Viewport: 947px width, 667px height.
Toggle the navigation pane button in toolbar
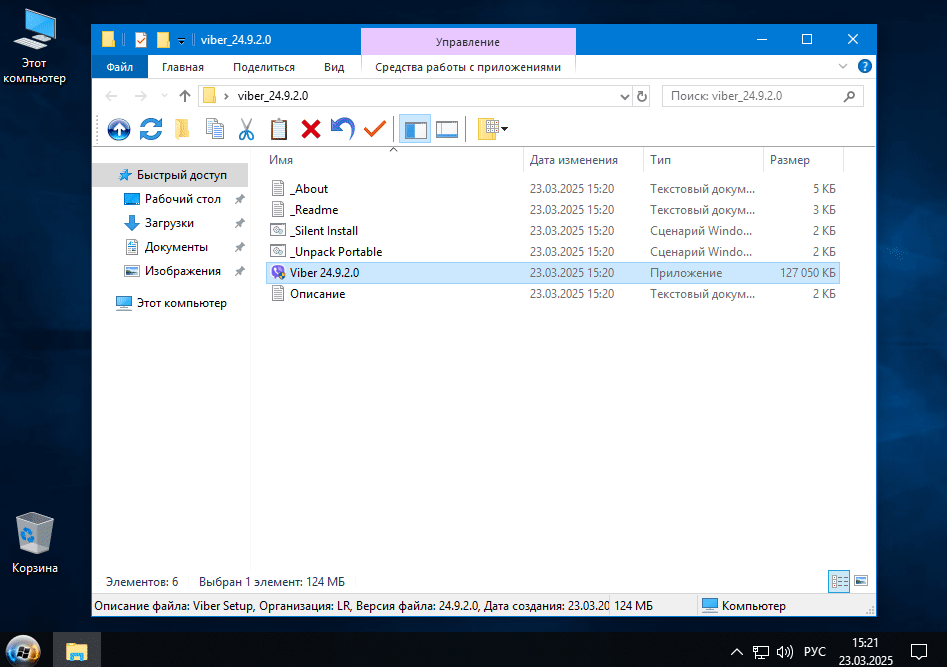coord(414,128)
